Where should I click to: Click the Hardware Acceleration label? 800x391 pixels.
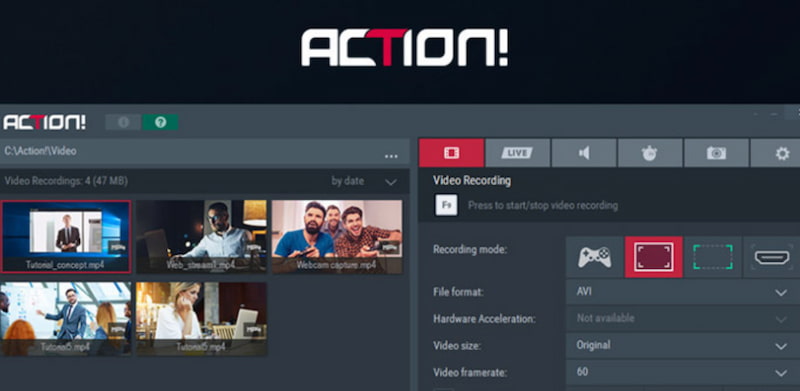pyautogui.click(x=484, y=319)
